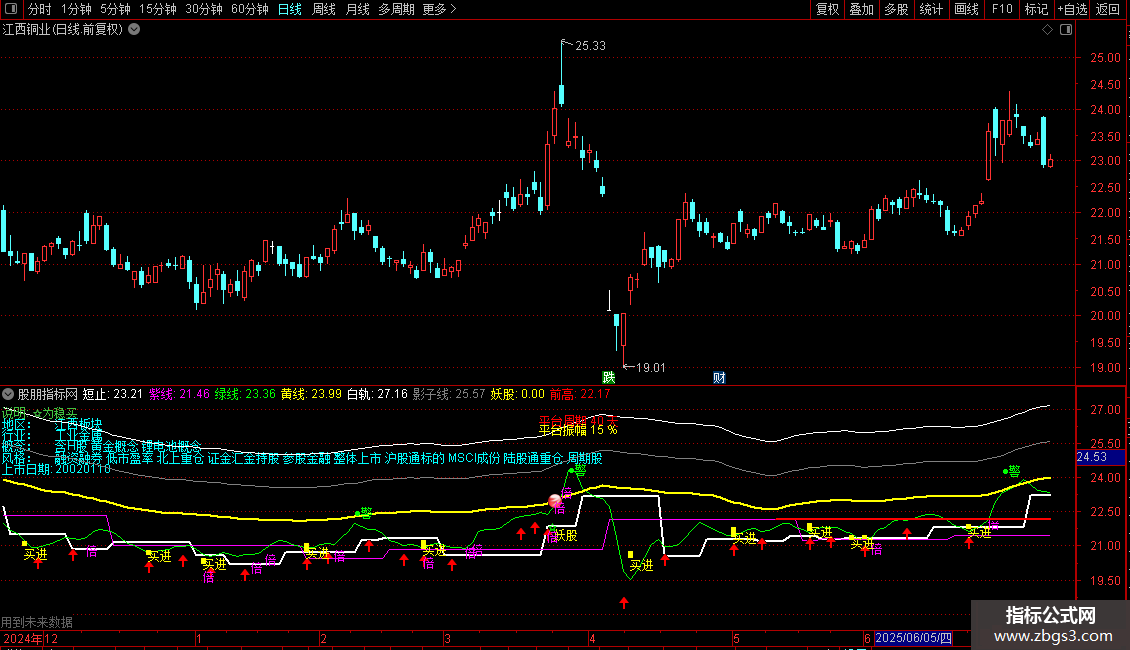
Task: Expand the 更多 periods menu
Action: pos(440,9)
